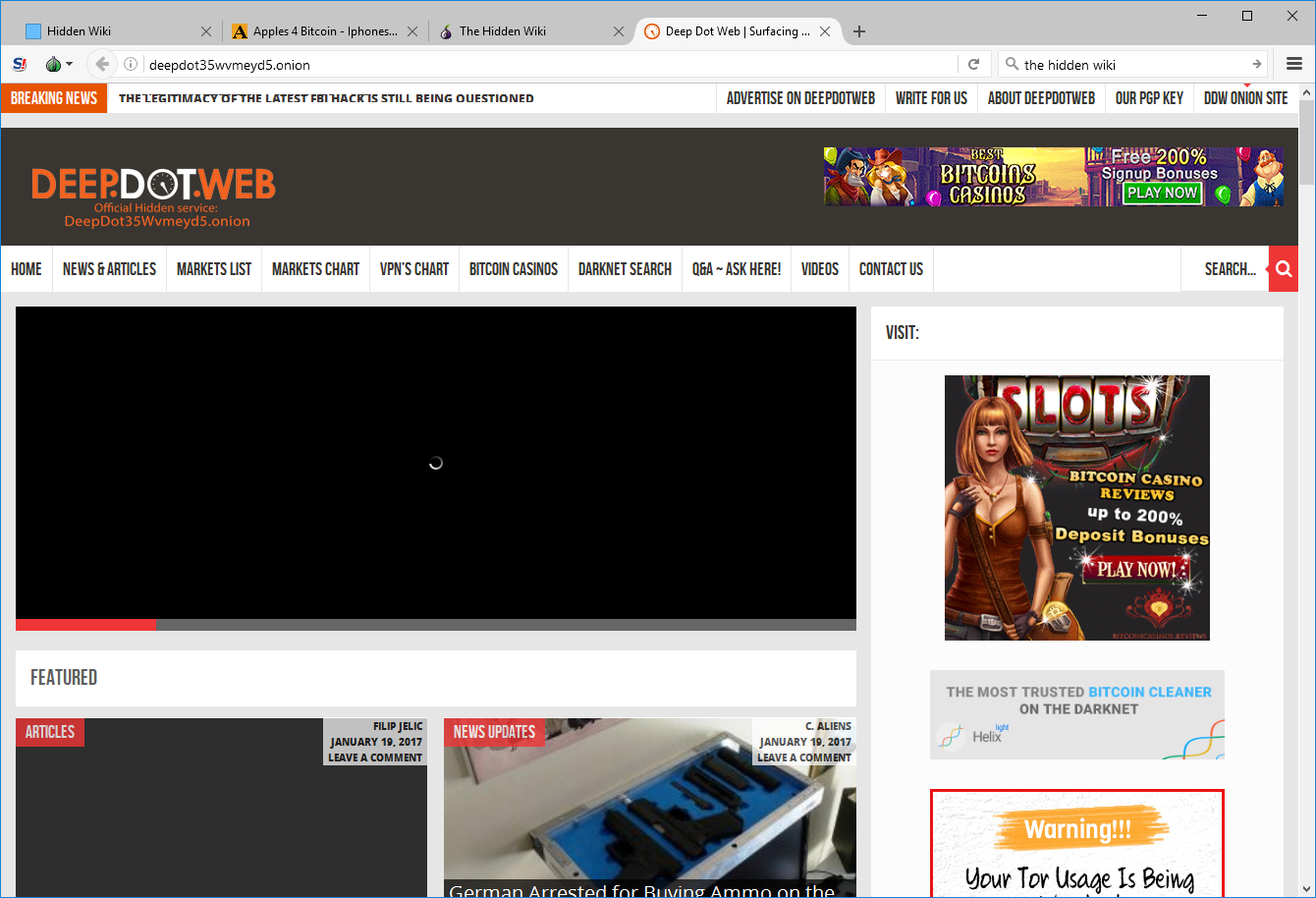
Task: Click the FILIP JELIC author name
Action: pyautogui.click(x=398, y=726)
